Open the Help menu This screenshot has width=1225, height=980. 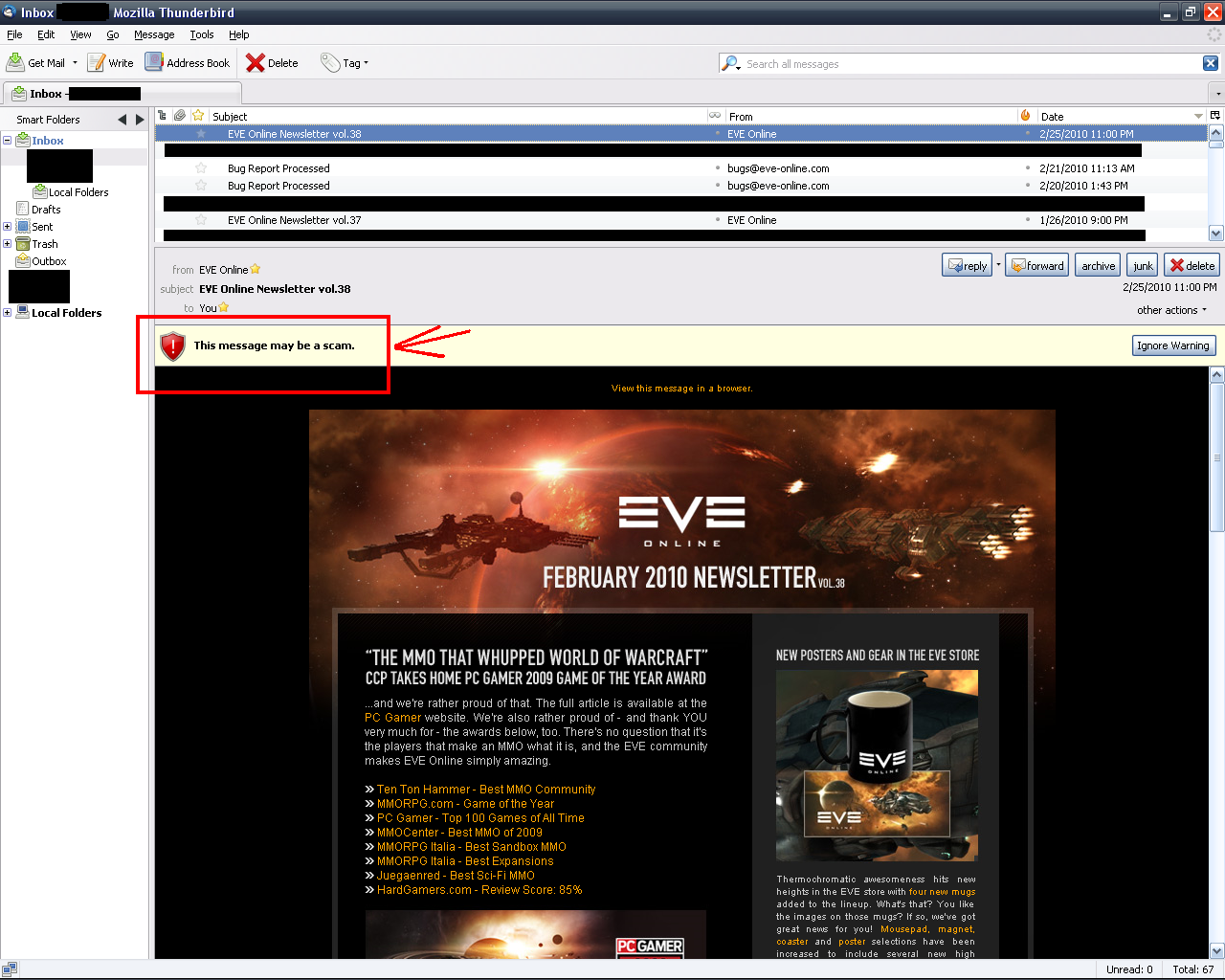(238, 34)
